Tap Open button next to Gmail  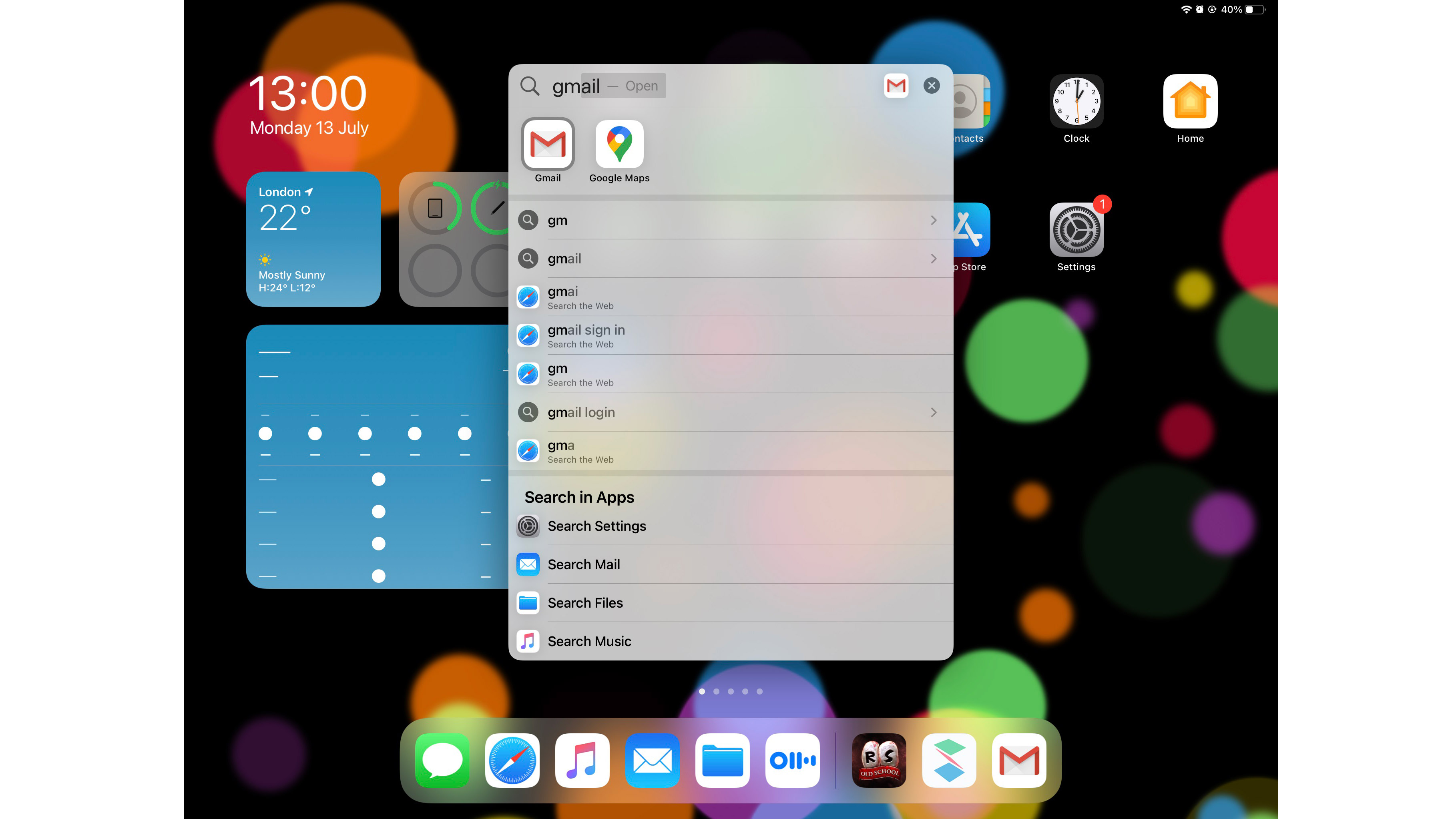coord(641,85)
